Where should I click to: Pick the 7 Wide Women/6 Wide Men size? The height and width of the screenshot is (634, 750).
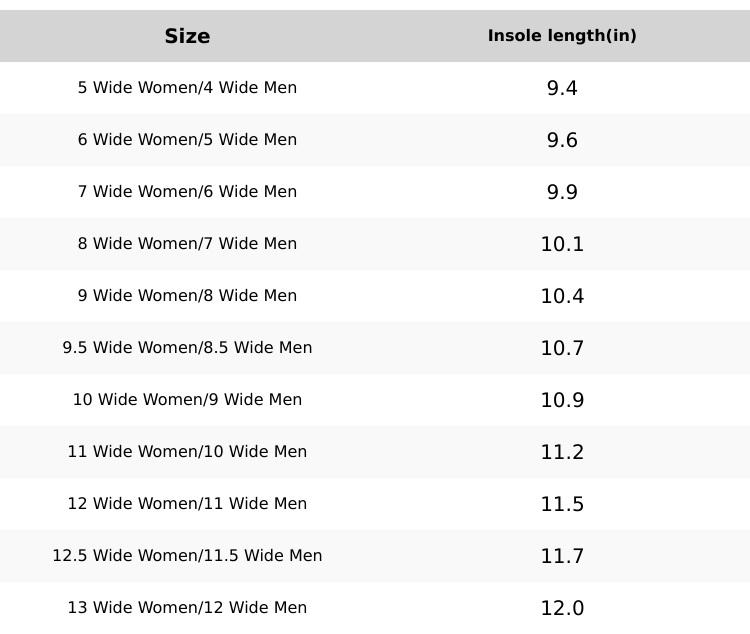tap(187, 192)
